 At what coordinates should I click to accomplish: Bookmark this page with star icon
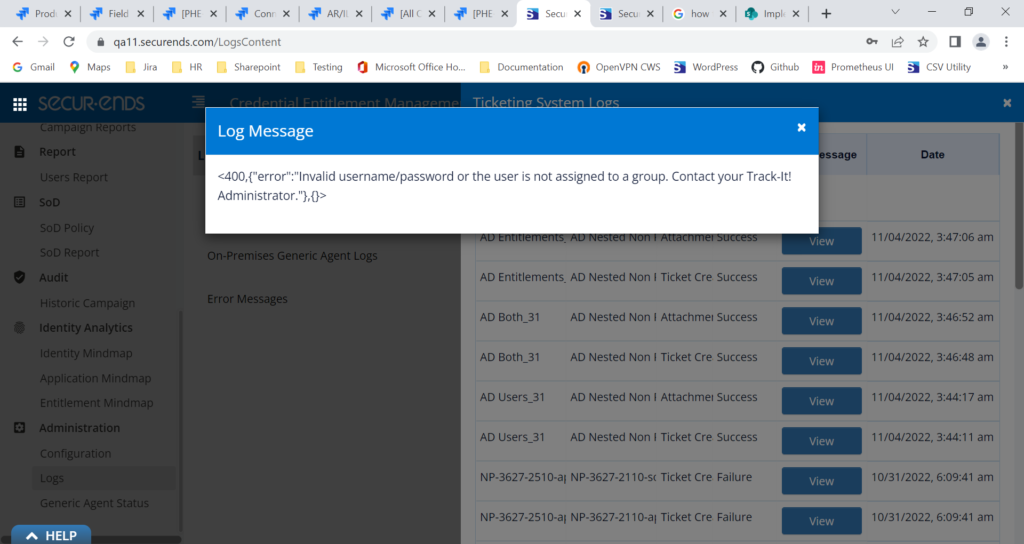[x=923, y=42]
